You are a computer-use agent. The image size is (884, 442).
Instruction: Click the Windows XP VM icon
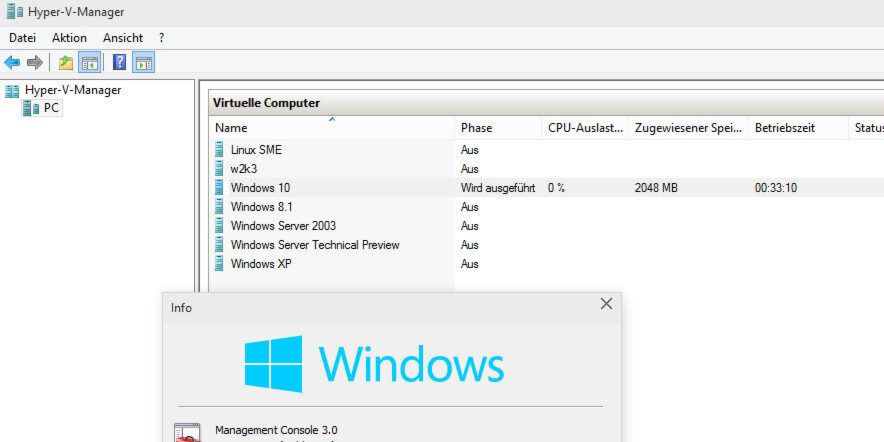[219, 263]
